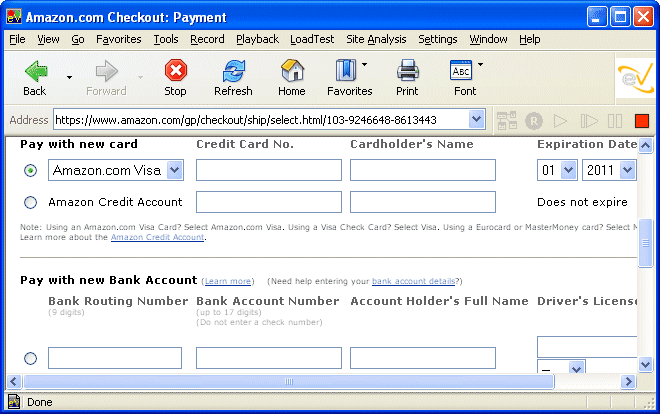Print the page using the Print icon
This screenshot has width=660, height=414.
407,70
